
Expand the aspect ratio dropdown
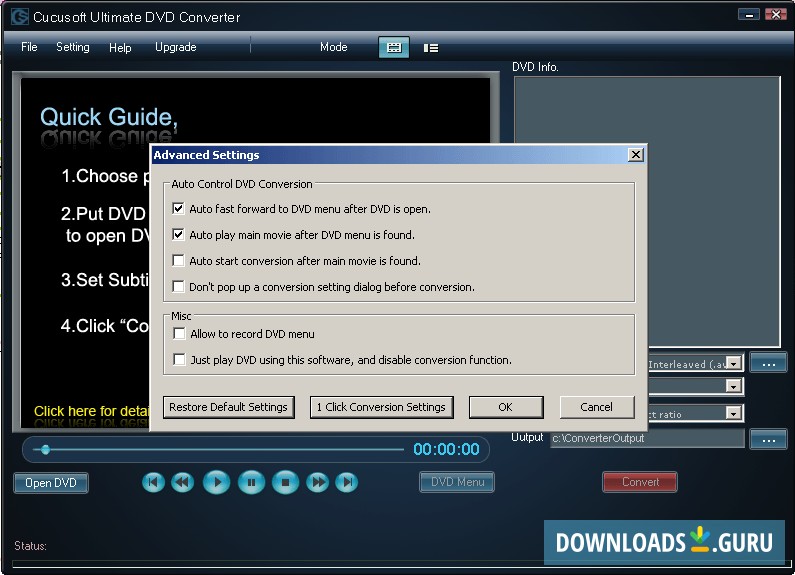734,413
